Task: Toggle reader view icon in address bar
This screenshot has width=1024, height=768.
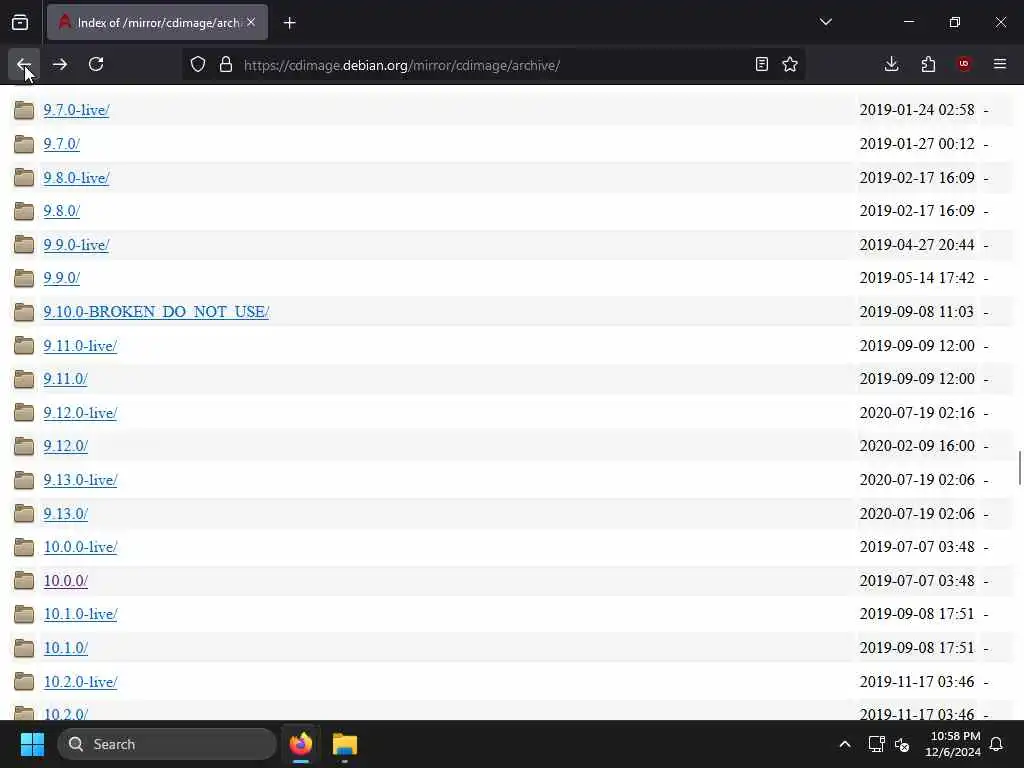Action: pos(761,64)
